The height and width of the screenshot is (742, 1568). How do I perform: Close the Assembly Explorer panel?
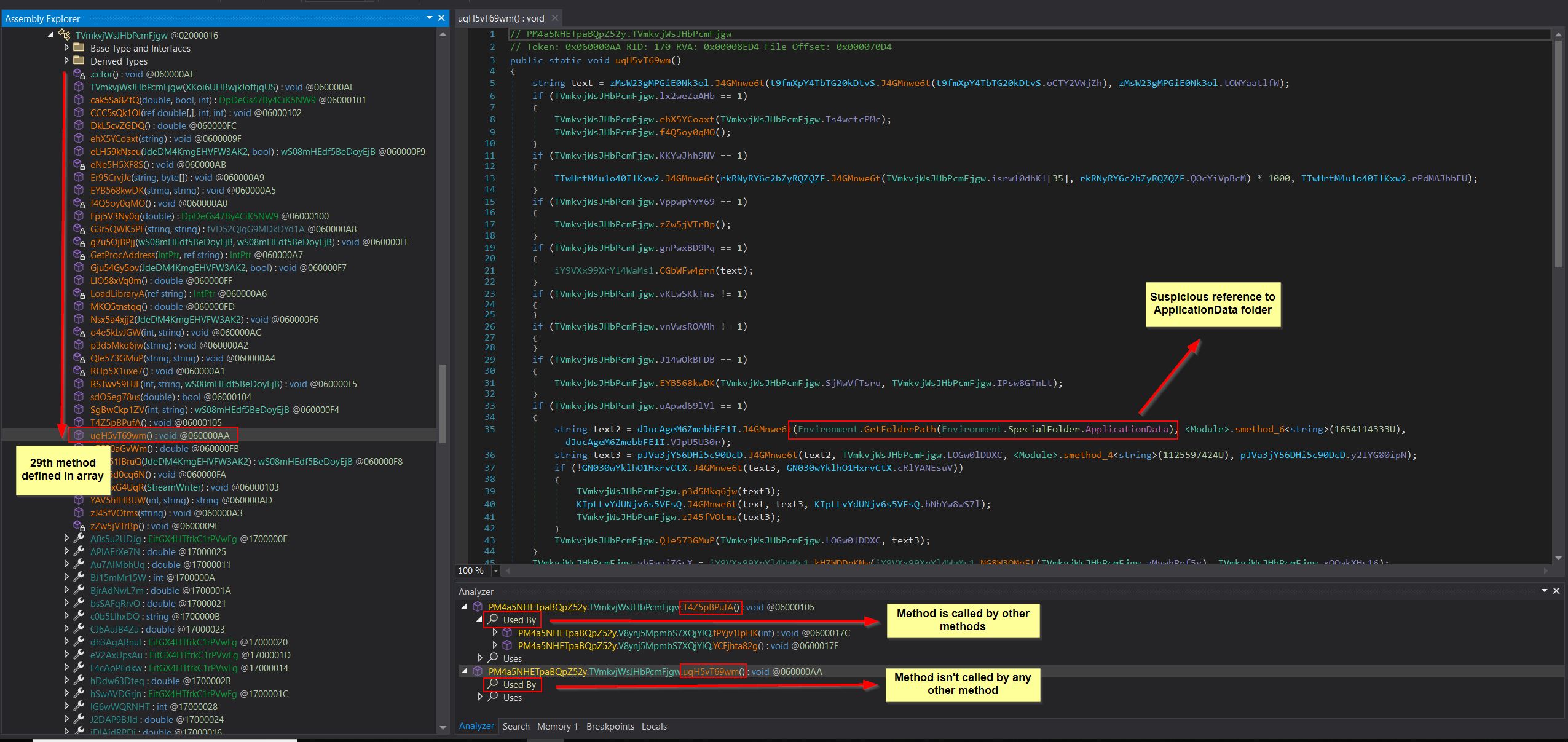coord(441,18)
